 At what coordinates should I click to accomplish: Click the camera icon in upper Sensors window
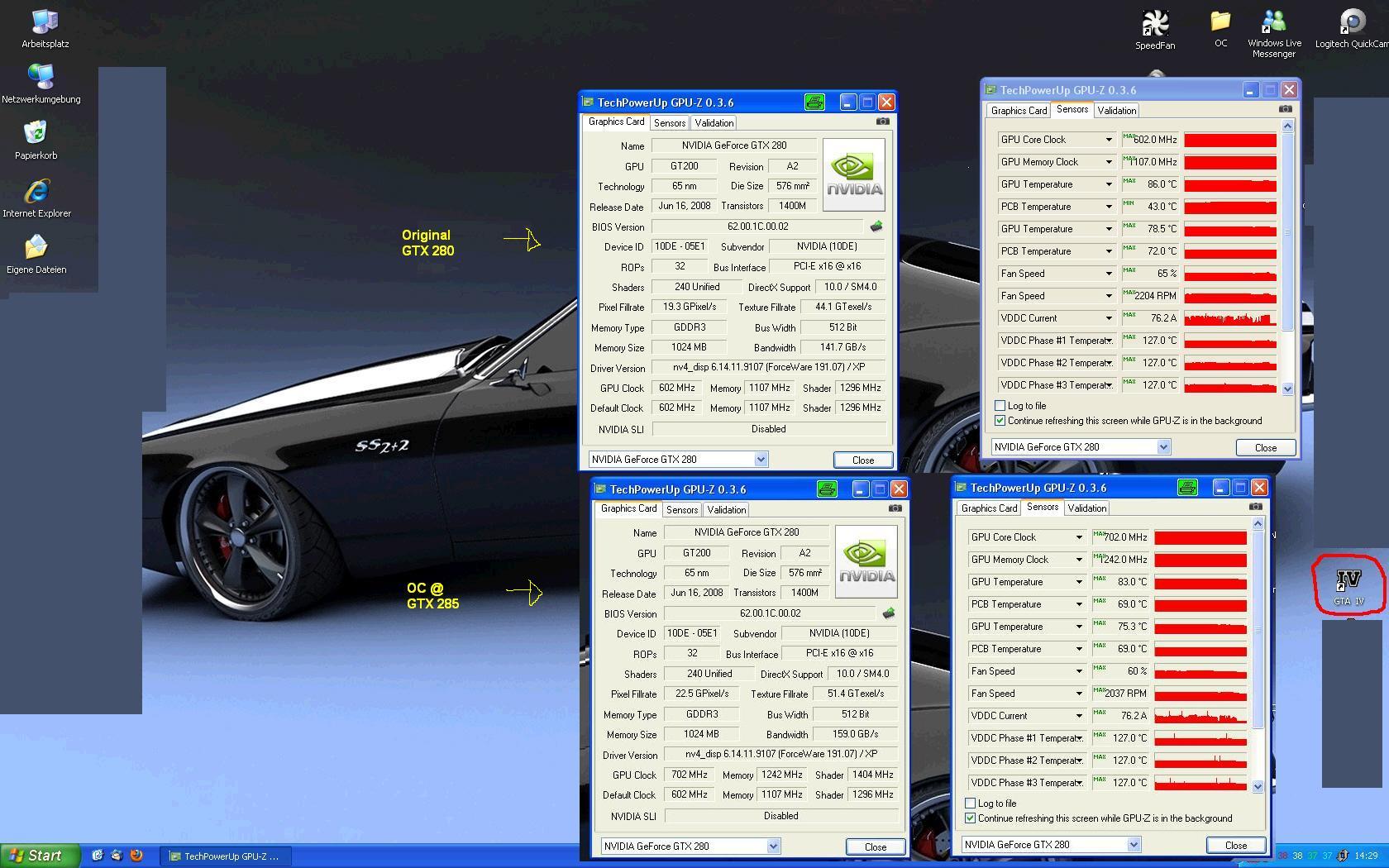click(x=1285, y=109)
